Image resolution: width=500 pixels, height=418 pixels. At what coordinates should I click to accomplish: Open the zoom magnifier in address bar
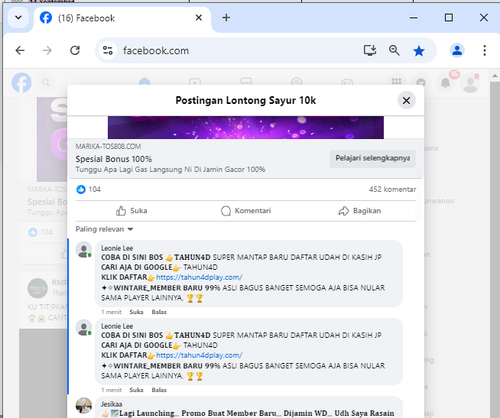coord(394,51)
